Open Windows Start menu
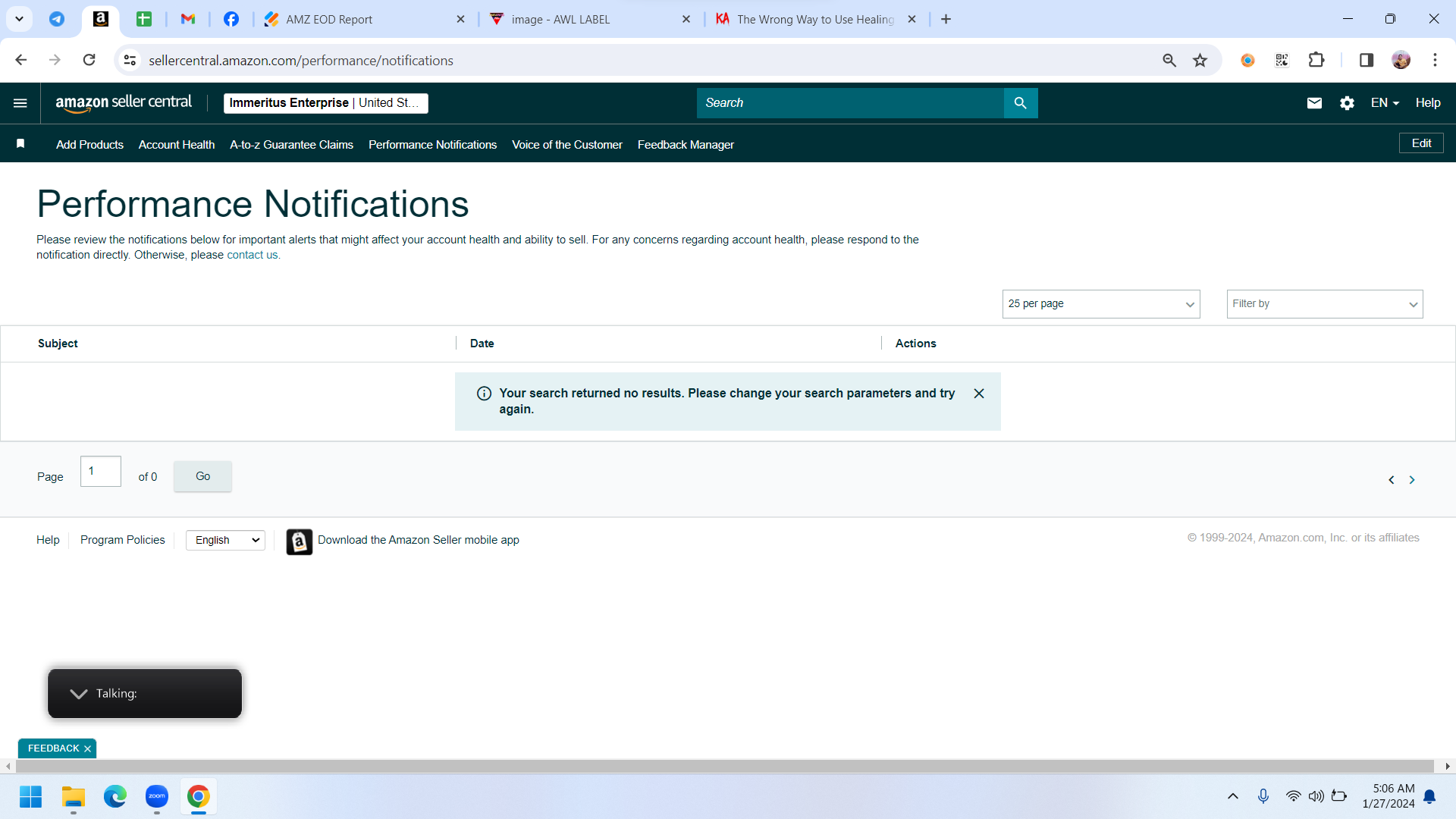This screenshot has width=1456, height=819. [x=31, y=797]
